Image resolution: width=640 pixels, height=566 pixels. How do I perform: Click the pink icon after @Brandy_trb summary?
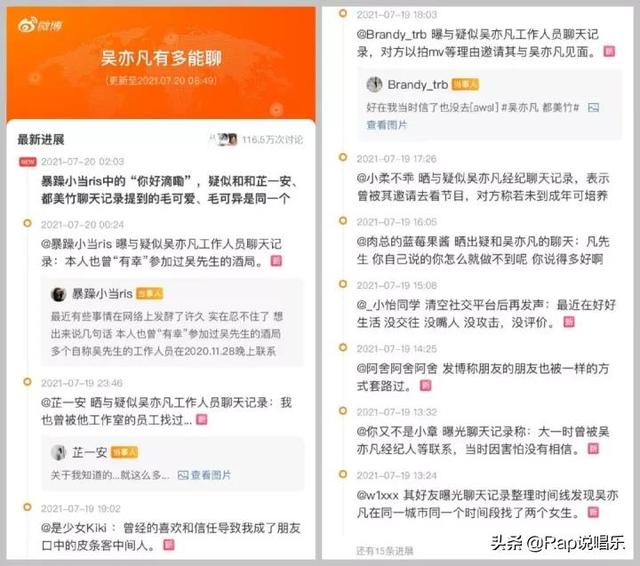[609, 51]
